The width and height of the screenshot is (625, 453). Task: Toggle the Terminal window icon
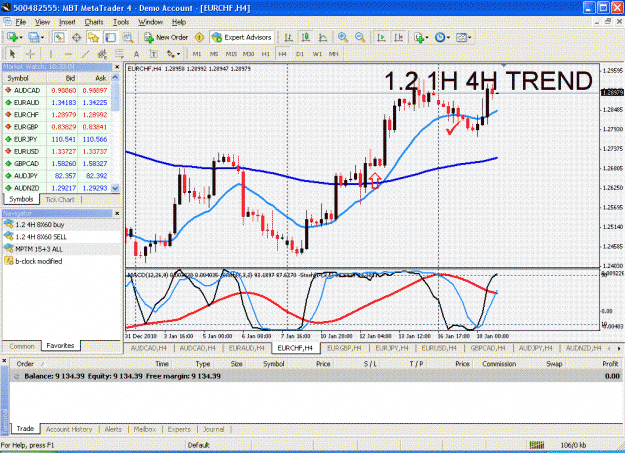tap(110, 37)
